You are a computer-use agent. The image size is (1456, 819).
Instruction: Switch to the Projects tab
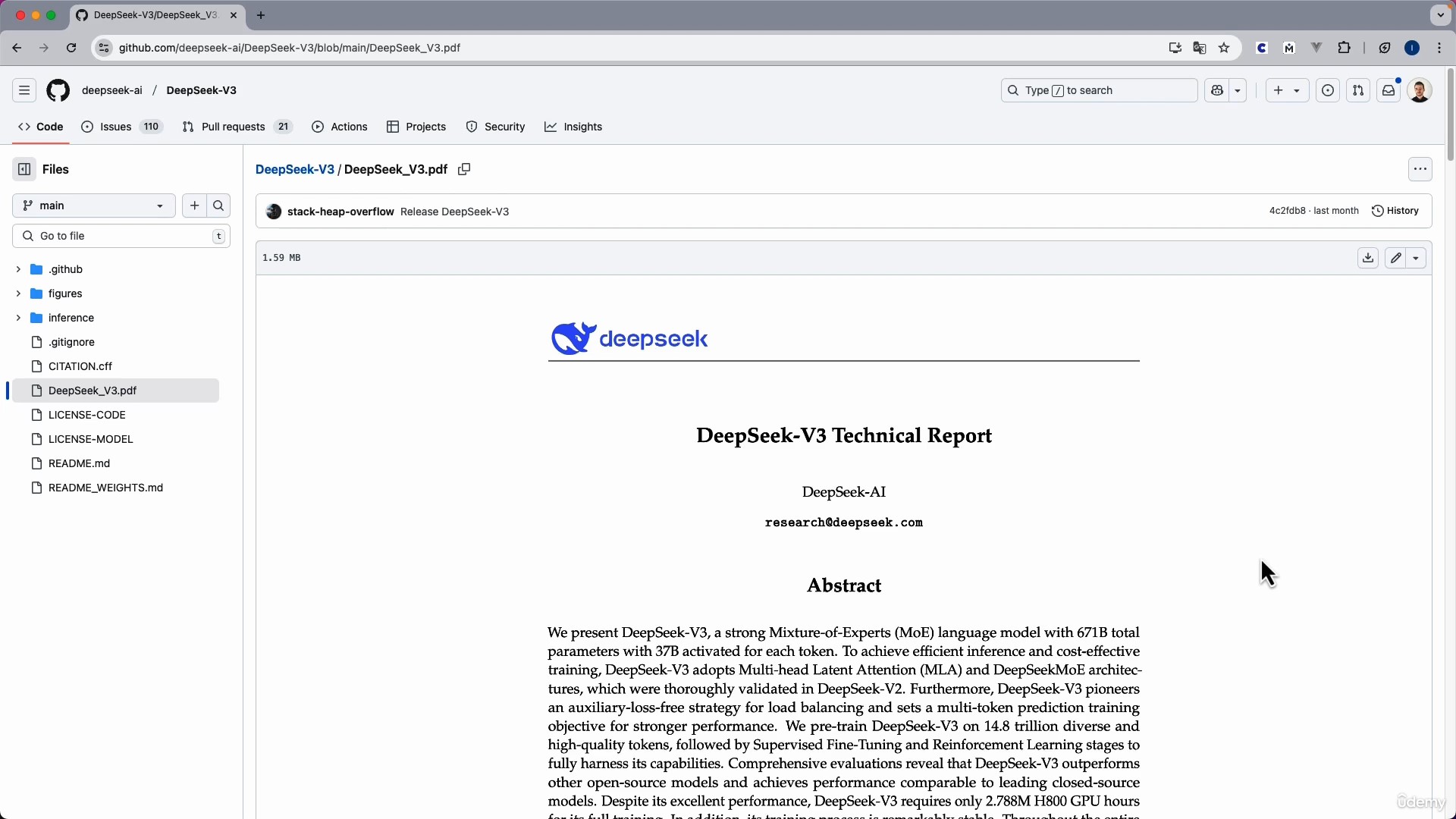click(x=416, y=127)
